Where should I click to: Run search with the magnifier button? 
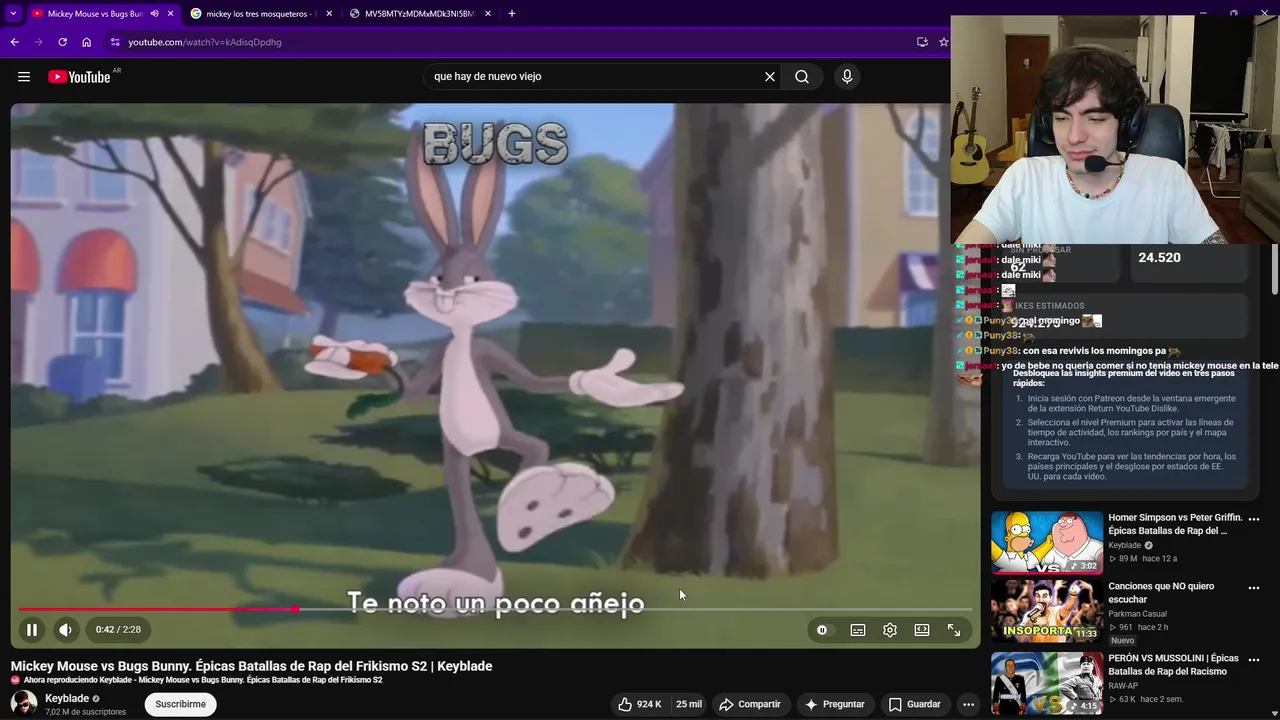pos(802,77)
